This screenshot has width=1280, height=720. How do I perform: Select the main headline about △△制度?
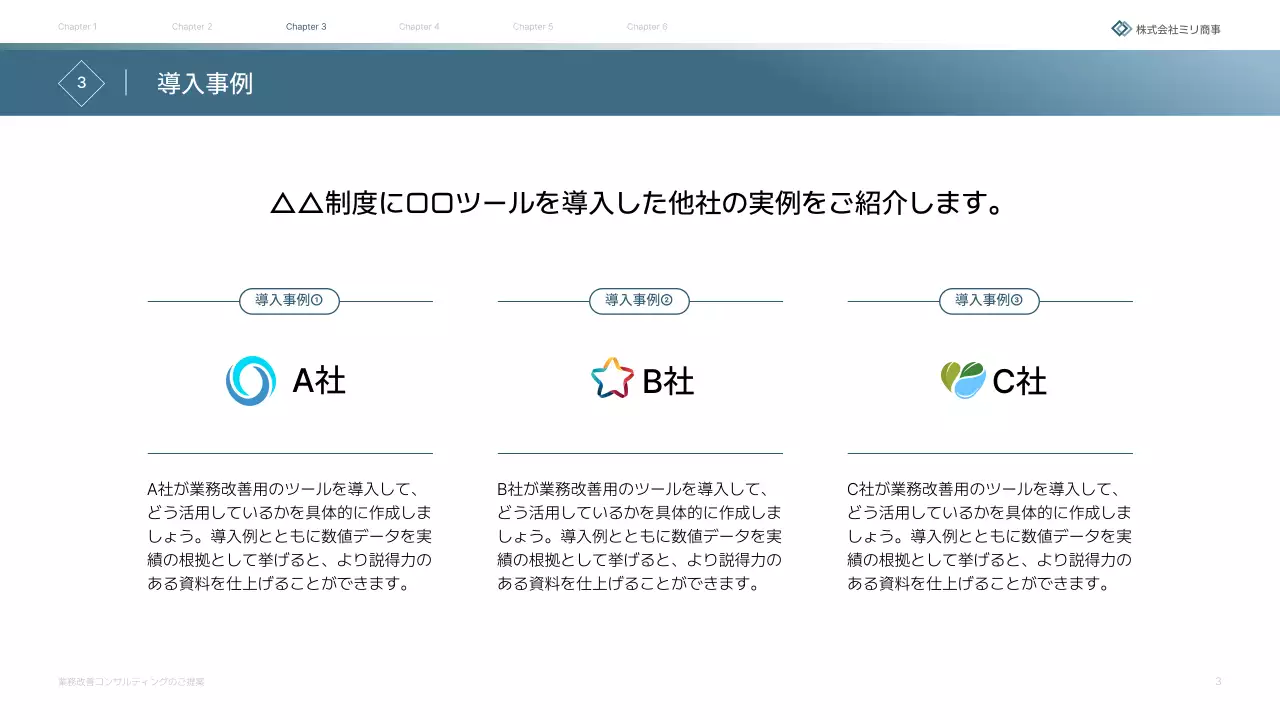[x=638, y=204]
